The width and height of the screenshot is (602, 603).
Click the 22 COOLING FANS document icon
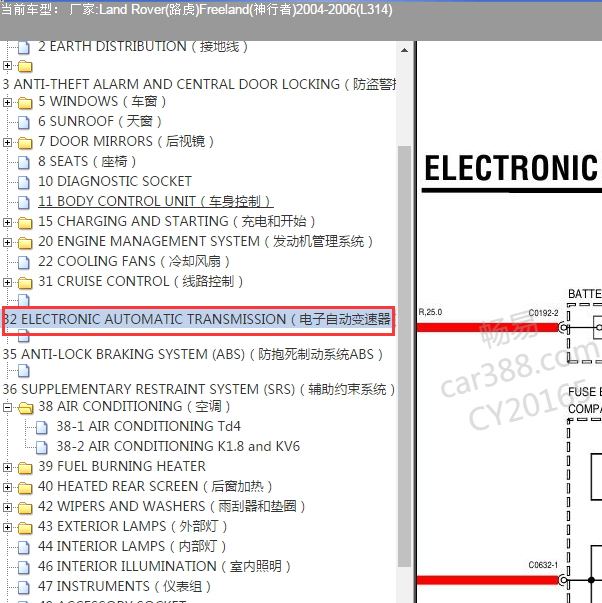tap(24, 262)
